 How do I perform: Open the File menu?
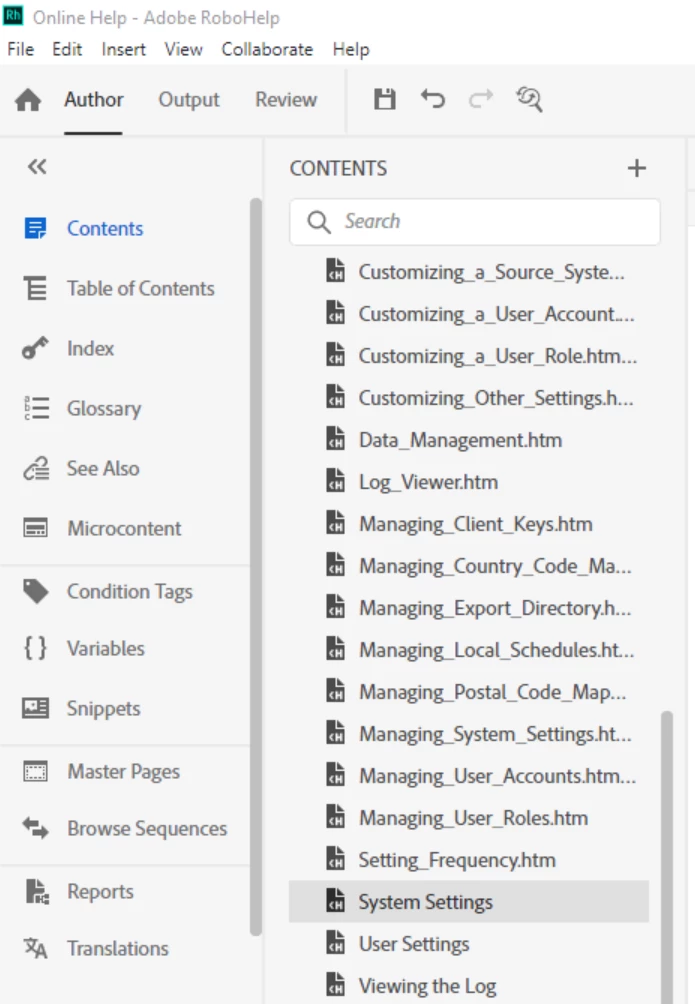tap(20, 49)
